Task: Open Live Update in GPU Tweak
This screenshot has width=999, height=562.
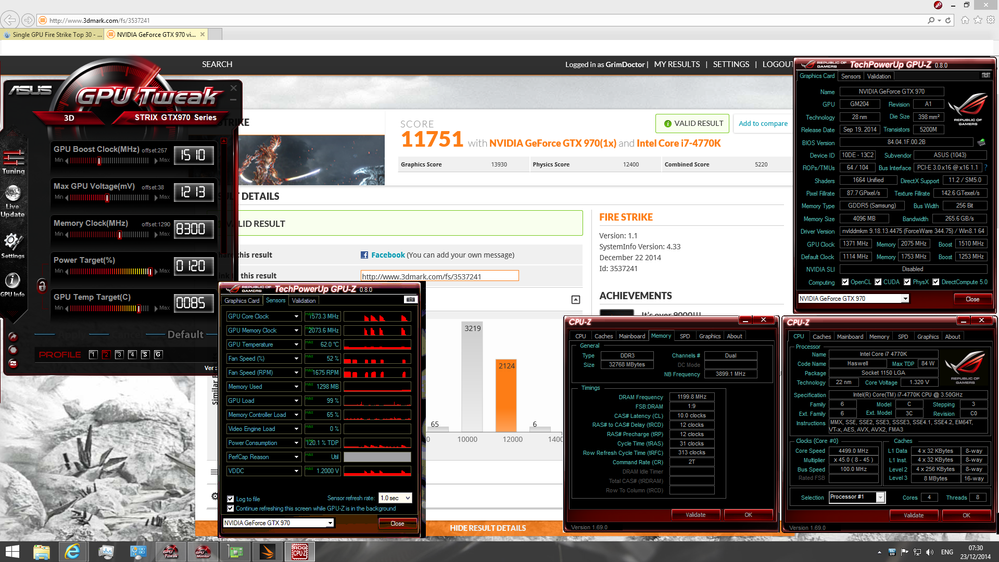Action: pos(13,201)
